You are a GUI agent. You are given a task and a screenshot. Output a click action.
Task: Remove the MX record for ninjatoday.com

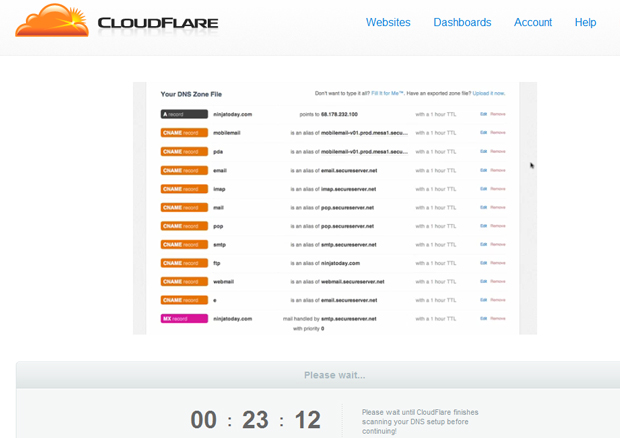[x=498, y=318]
